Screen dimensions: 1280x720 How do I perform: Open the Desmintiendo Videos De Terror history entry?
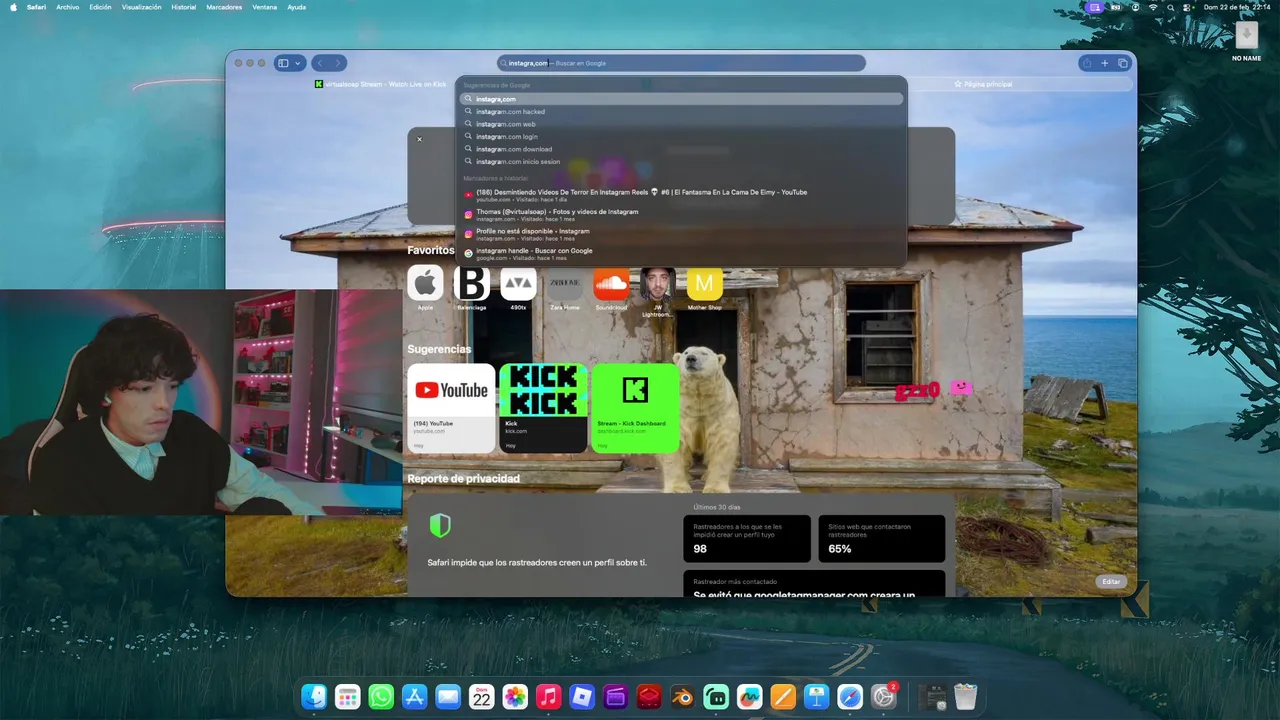point(681,195)
